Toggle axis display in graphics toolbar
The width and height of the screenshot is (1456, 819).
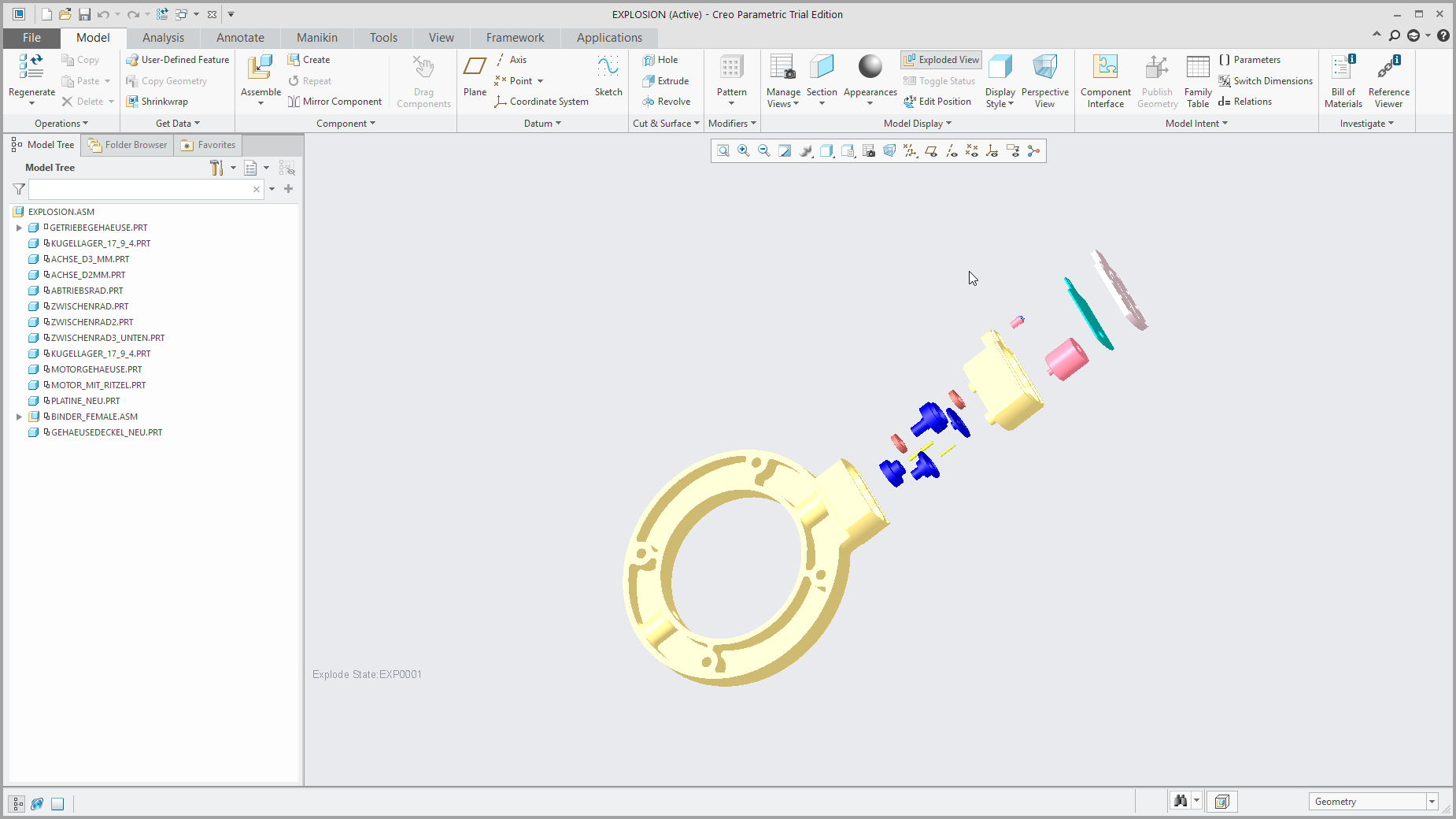[x=952, y=151]
